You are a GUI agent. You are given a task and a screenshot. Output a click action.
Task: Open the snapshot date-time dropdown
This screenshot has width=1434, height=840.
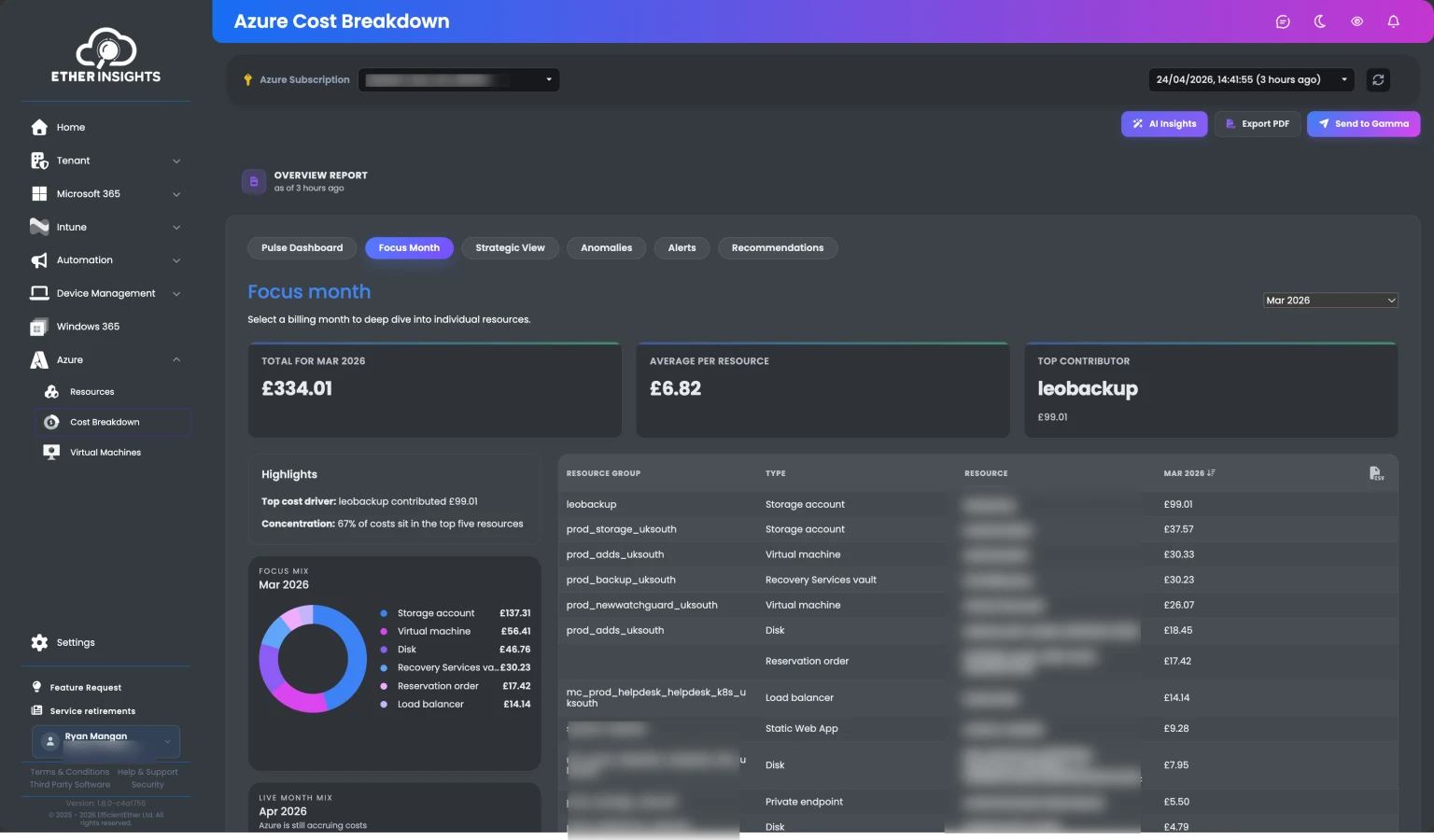pos(1252,79)
